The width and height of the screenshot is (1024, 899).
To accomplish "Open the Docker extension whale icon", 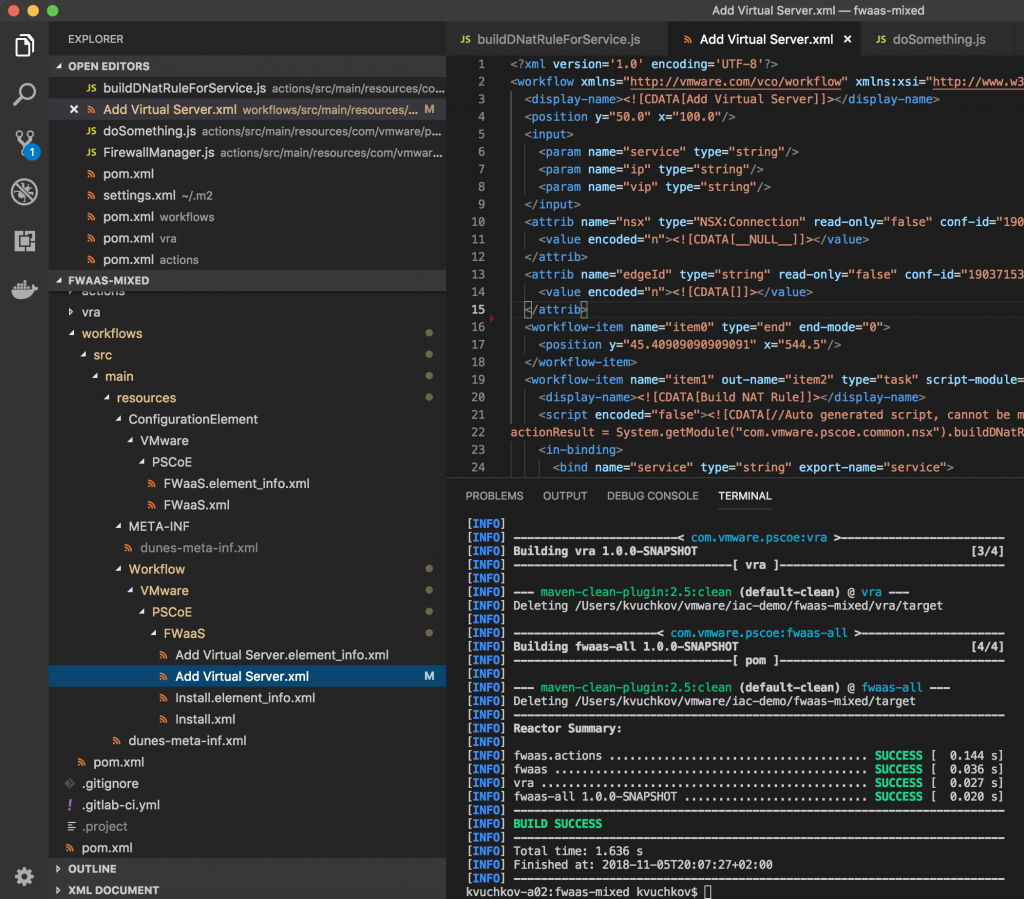I will point(24,289).
